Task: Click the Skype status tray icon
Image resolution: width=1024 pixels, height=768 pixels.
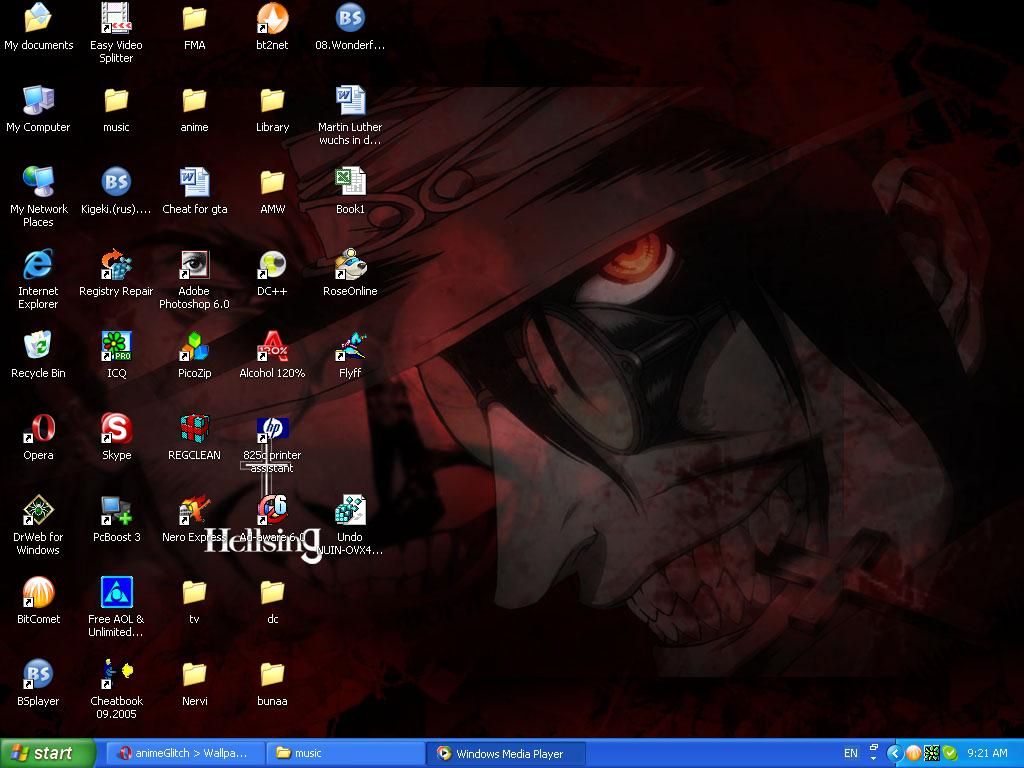Action: [x=950, y=754]
